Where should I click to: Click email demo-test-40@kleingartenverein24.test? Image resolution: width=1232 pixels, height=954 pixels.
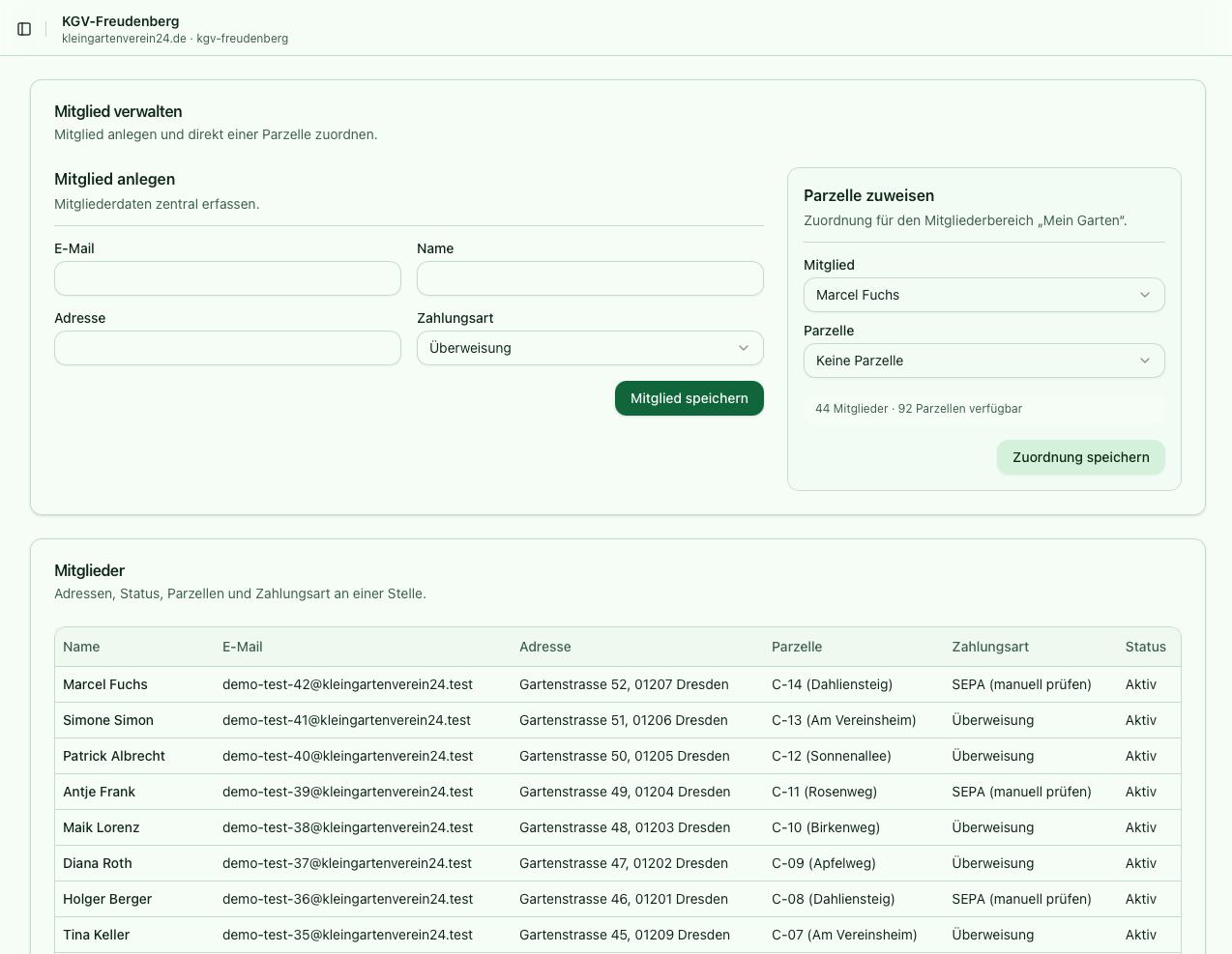347,756
